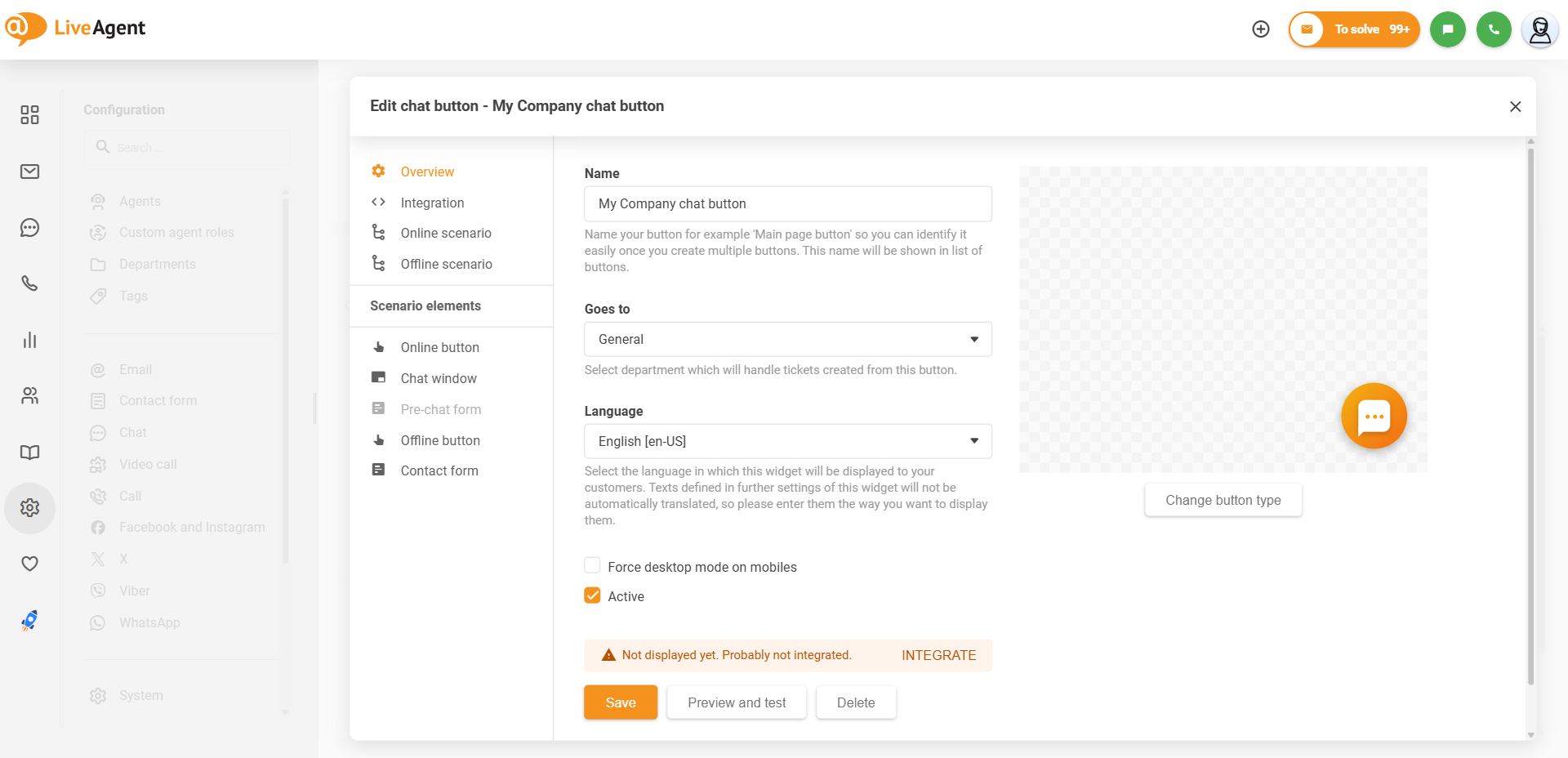Expand the Goes to department dropdown
1568x758 pixels.
[x=787, y=339]
